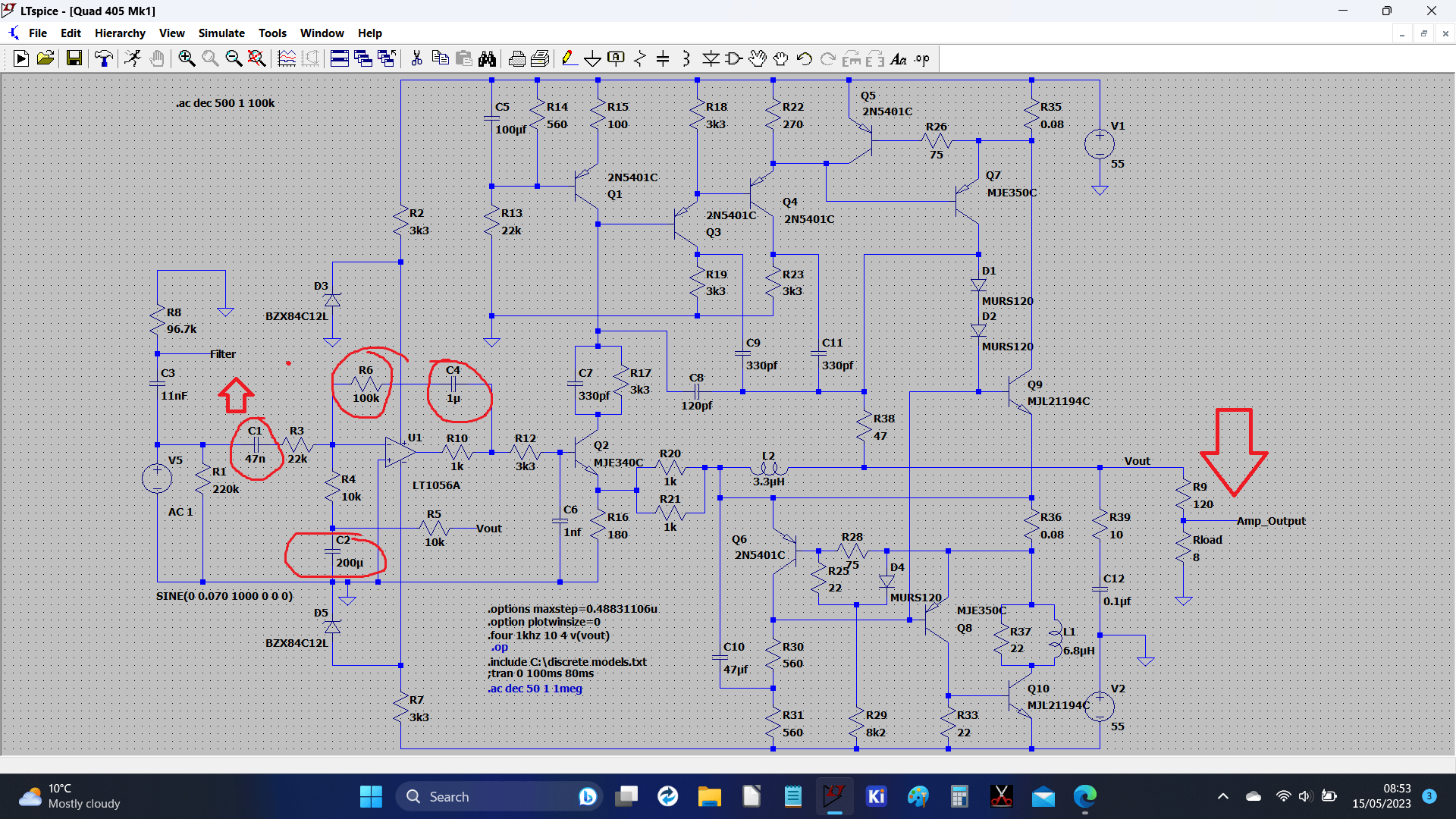Select the Inductor placement tool
This screenshot has height=819, width=1456.
click(x=686, y=58)
